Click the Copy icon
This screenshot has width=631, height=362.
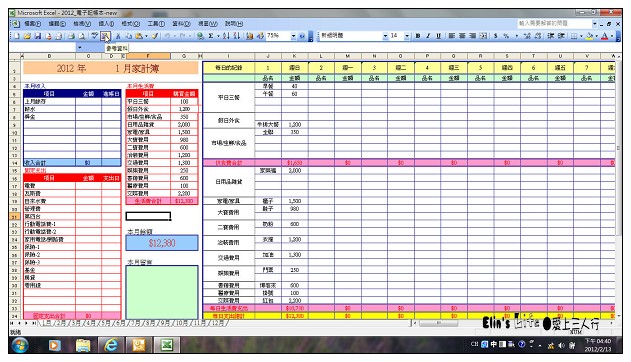pos(128,36)
